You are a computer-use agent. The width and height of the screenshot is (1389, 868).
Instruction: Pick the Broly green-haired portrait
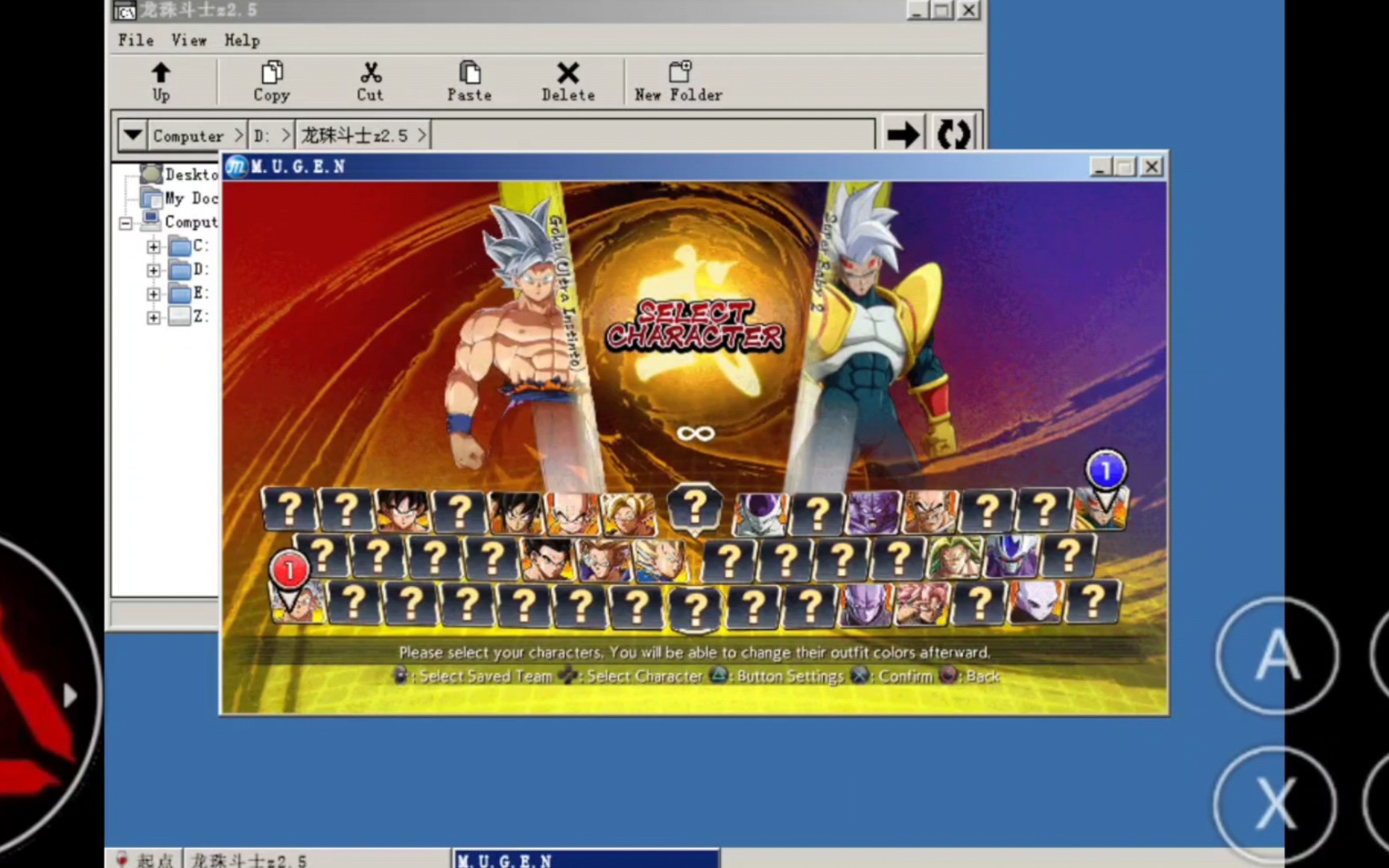[955, 556]
